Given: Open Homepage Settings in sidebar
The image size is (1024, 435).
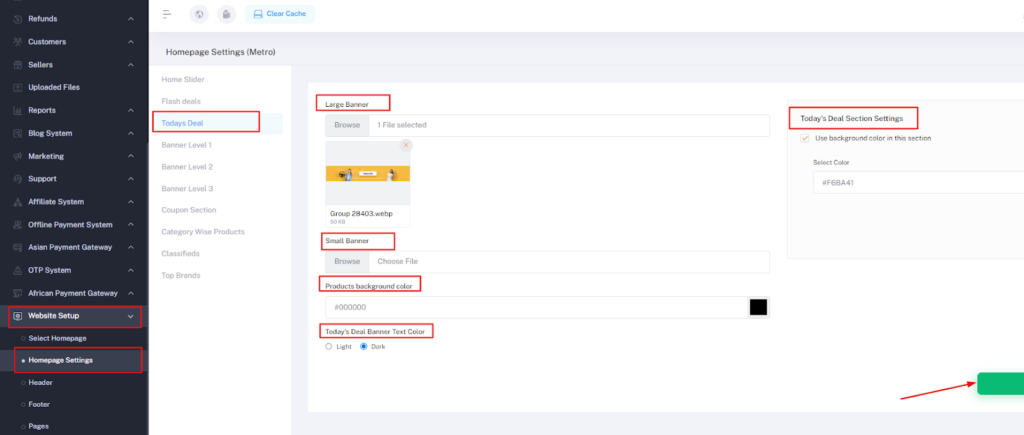Looking at the screenshot, I should coord(61,361).
